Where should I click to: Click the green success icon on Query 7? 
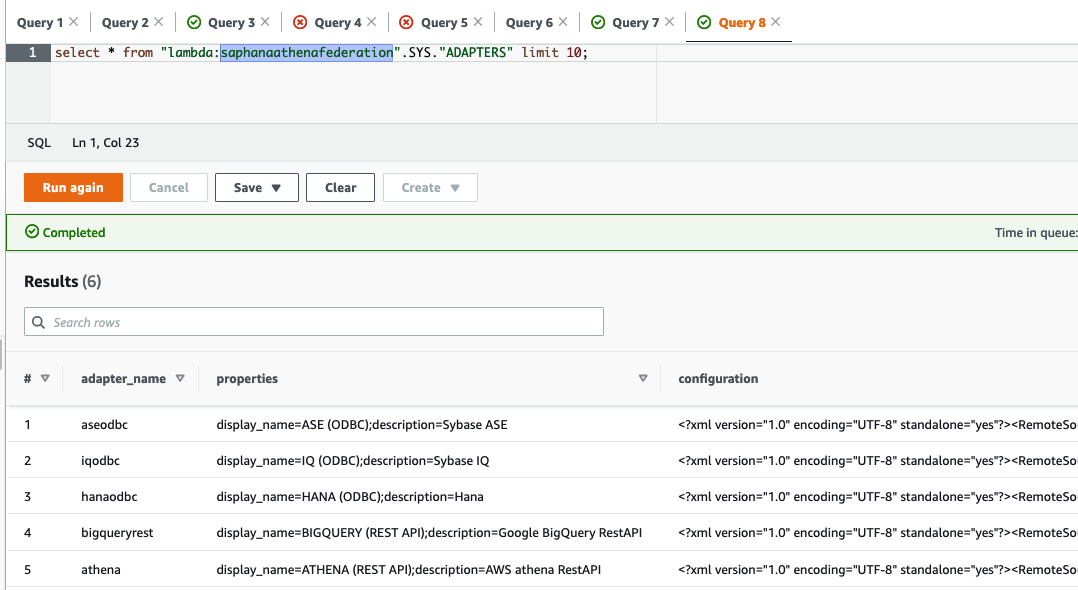coord(598,22)
